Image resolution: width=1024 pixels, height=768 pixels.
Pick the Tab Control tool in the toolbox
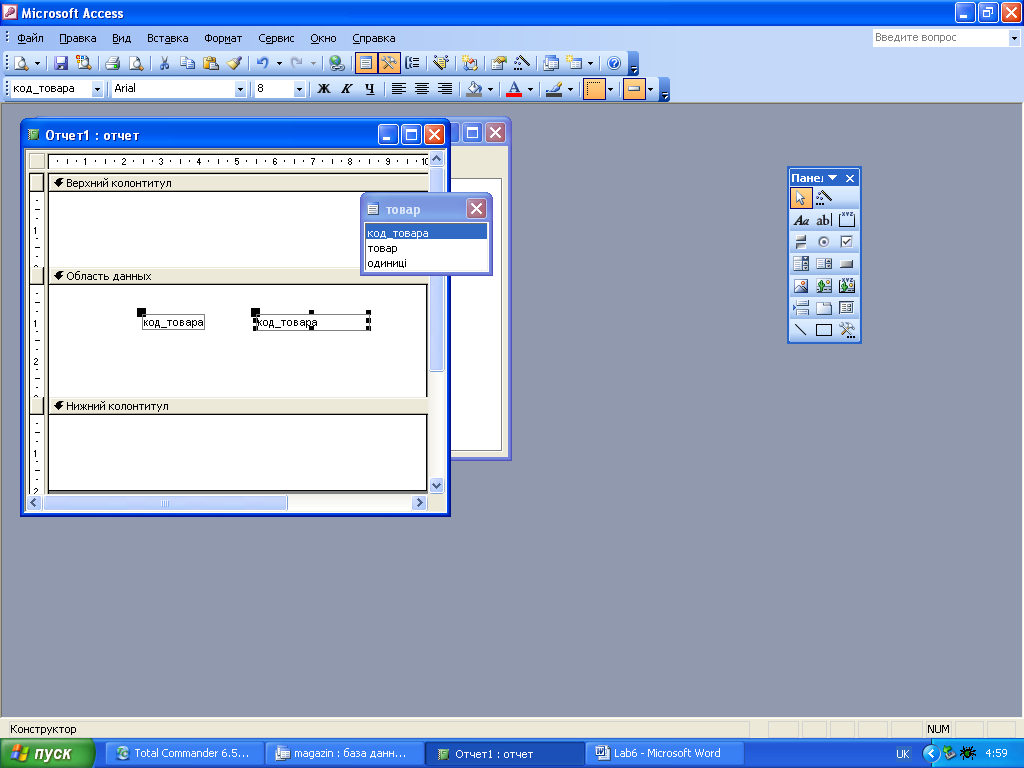coord(824,308)
